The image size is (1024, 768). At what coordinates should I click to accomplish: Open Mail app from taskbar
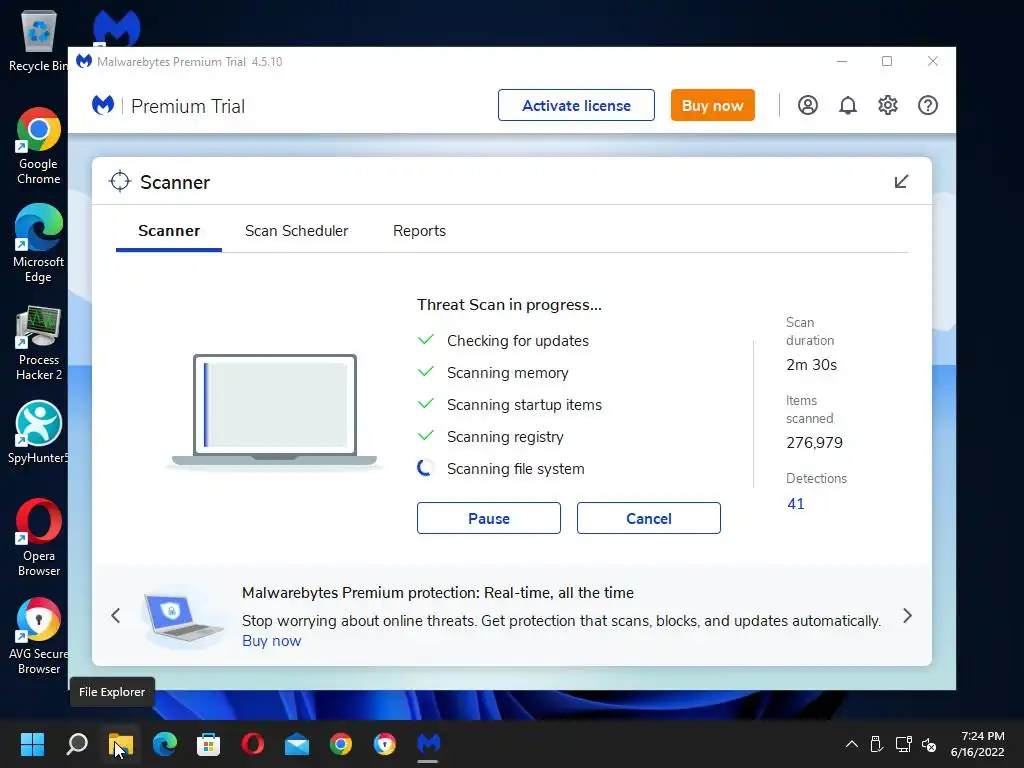pyautogui.click(x=296, y=744)
